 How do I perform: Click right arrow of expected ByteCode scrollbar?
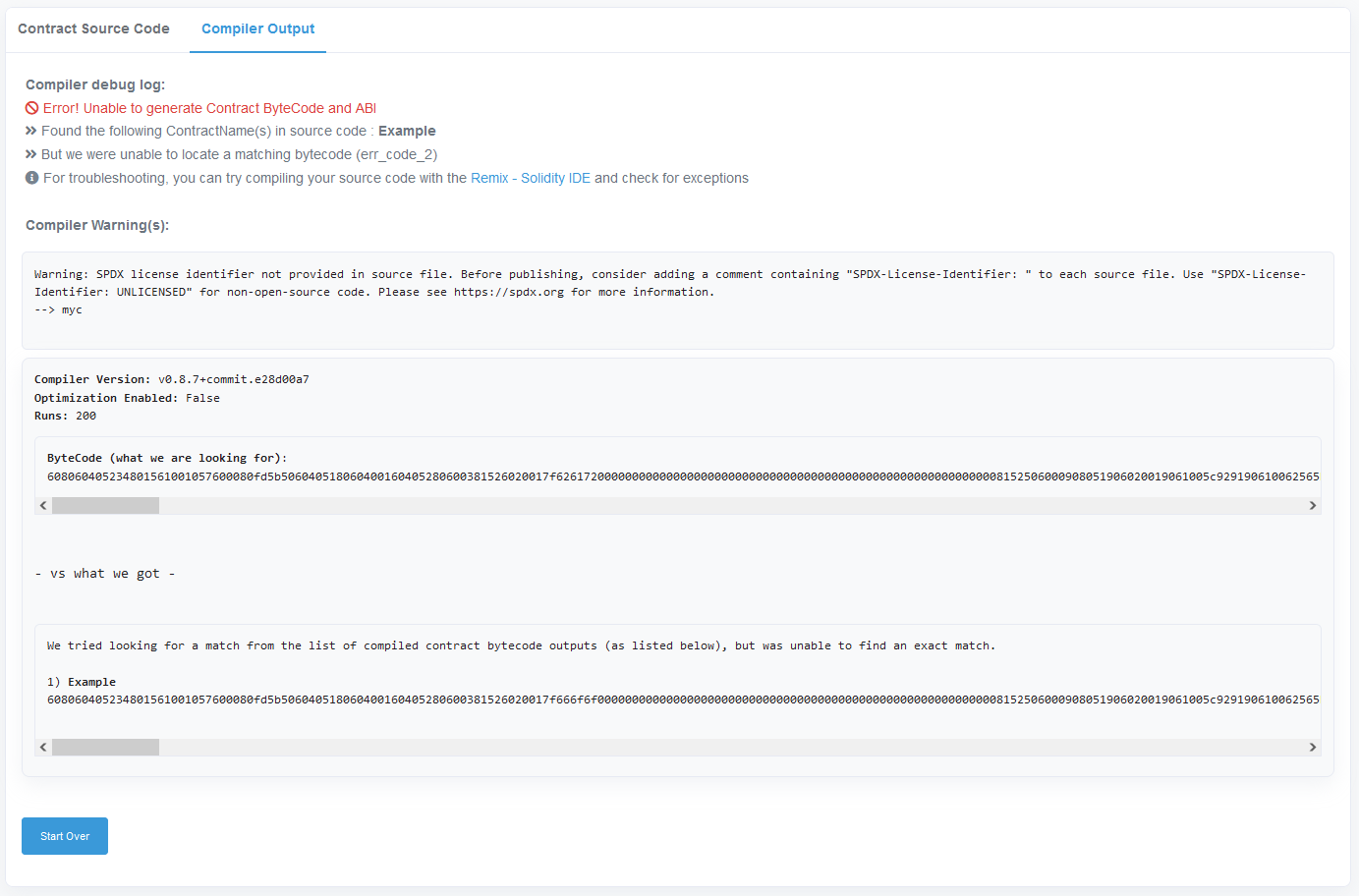(x=1312, y=505)
